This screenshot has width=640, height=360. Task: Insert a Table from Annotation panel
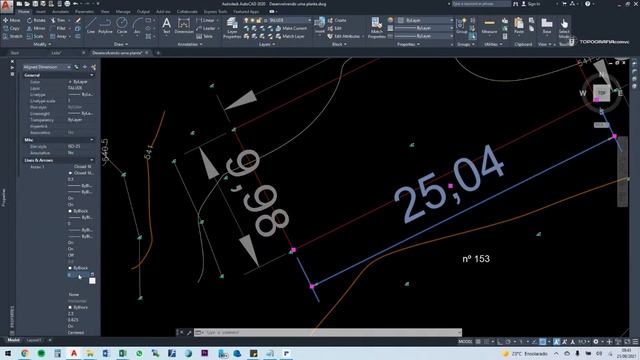pyautogui.click(x=204, y=36)
